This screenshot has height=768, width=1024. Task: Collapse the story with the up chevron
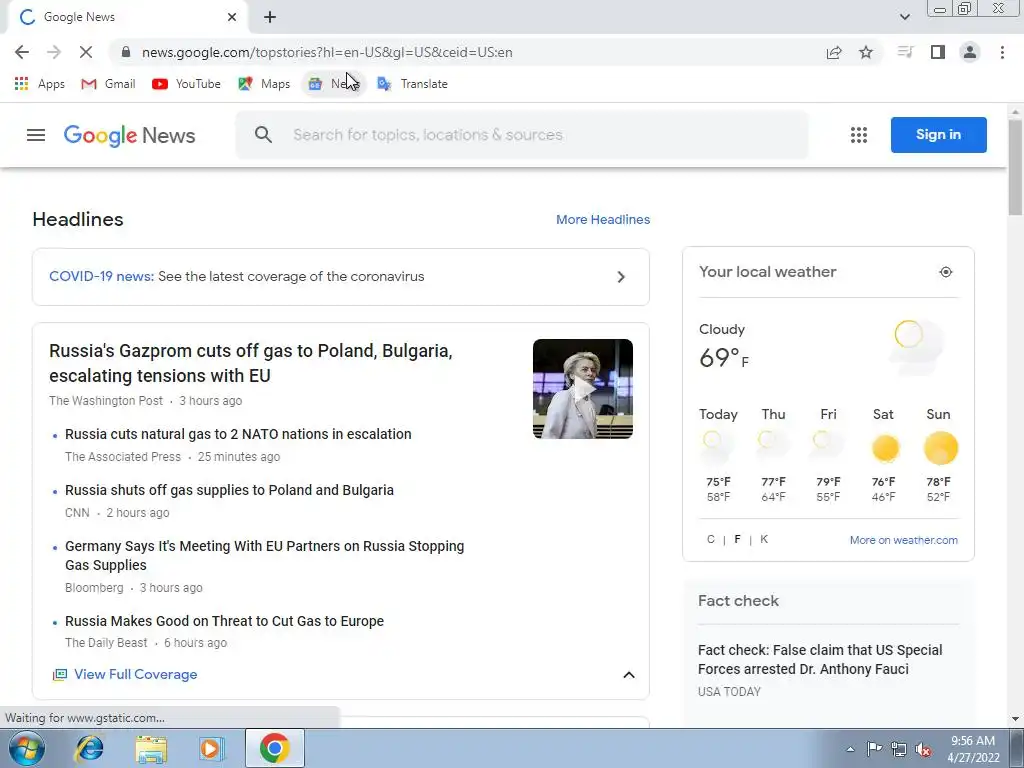click(628, 675)
